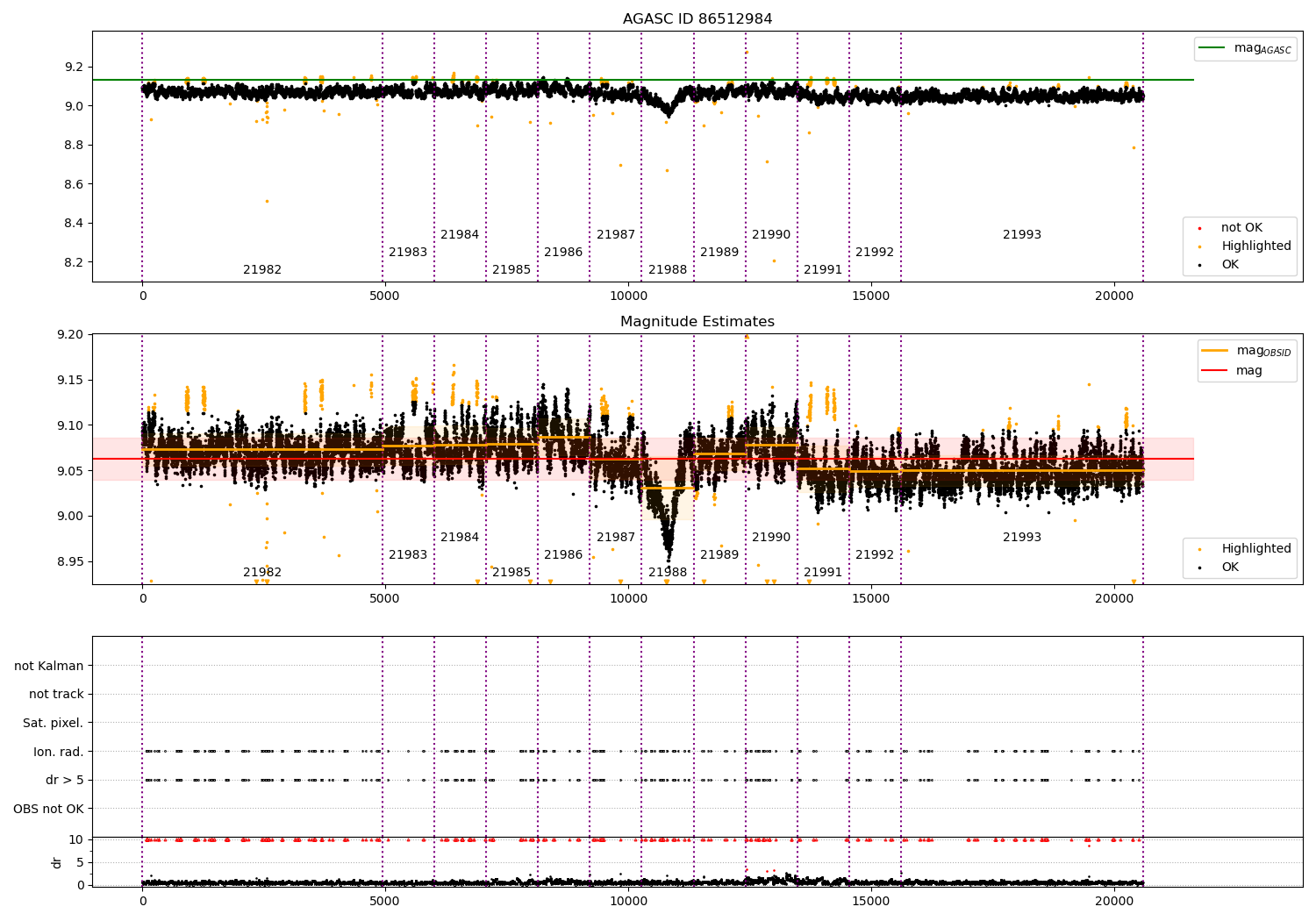This screenshot has width=1316, height=921.
Task: Click the '10' tick on the dr axis
Action: coord(76,839)
